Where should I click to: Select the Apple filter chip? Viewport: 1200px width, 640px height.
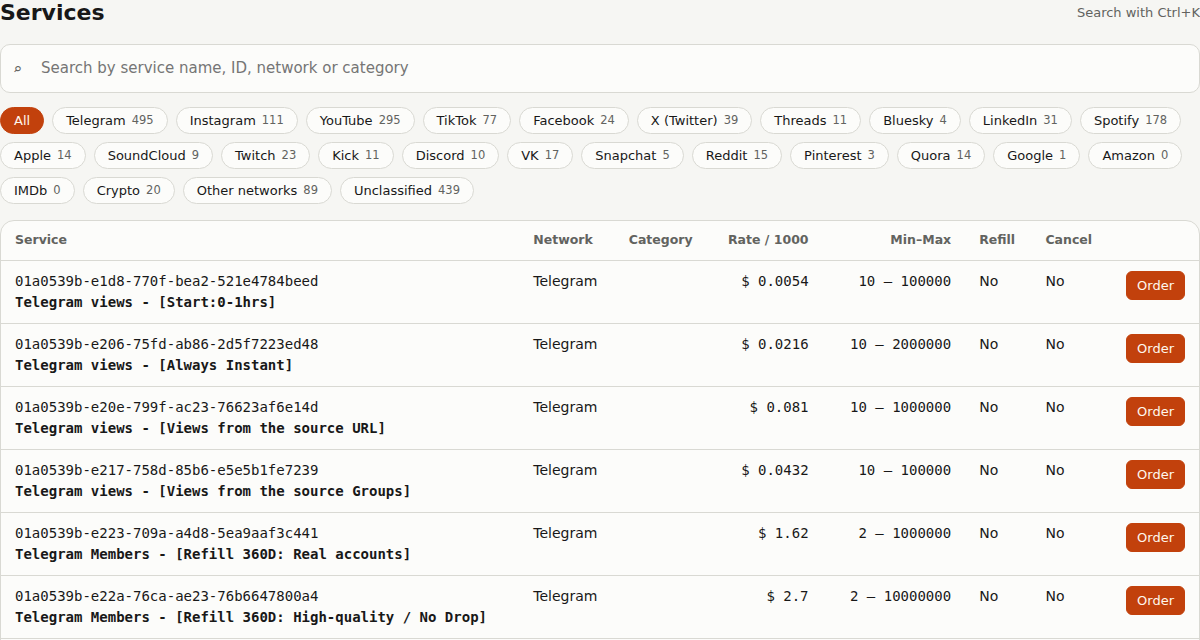click(43, 156)
